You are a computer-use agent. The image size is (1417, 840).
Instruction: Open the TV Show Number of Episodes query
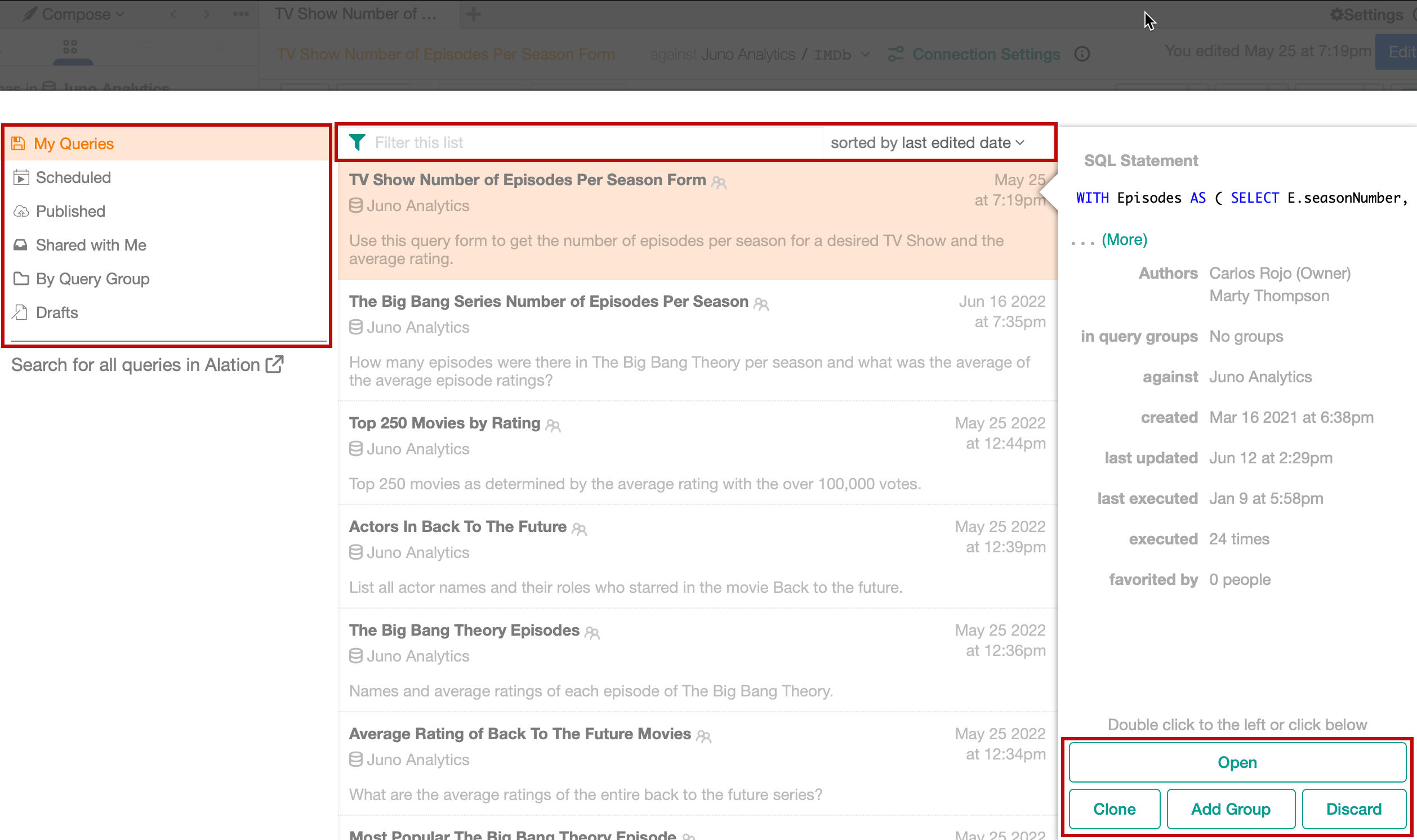[x=1237, y=762]
